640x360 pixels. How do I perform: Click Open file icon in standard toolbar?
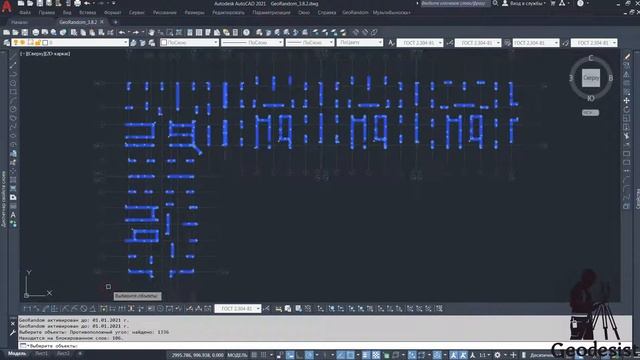(x=16, y=32)
